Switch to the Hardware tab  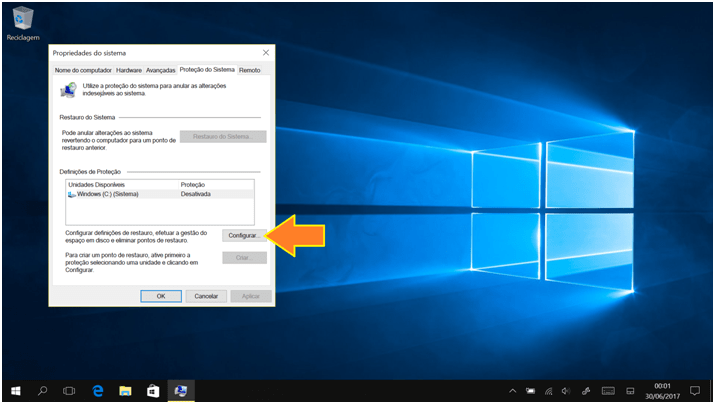(128, 70)
